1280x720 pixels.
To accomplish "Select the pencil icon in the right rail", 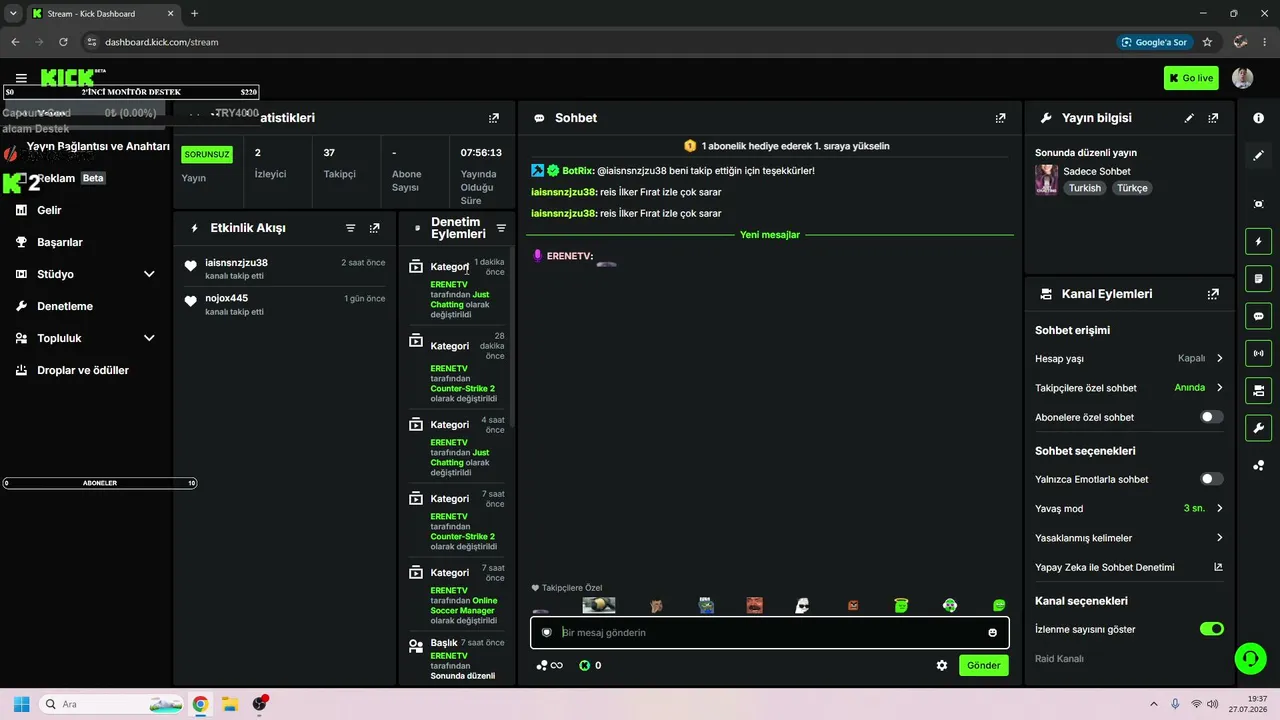I will [x=1258, y=156].
